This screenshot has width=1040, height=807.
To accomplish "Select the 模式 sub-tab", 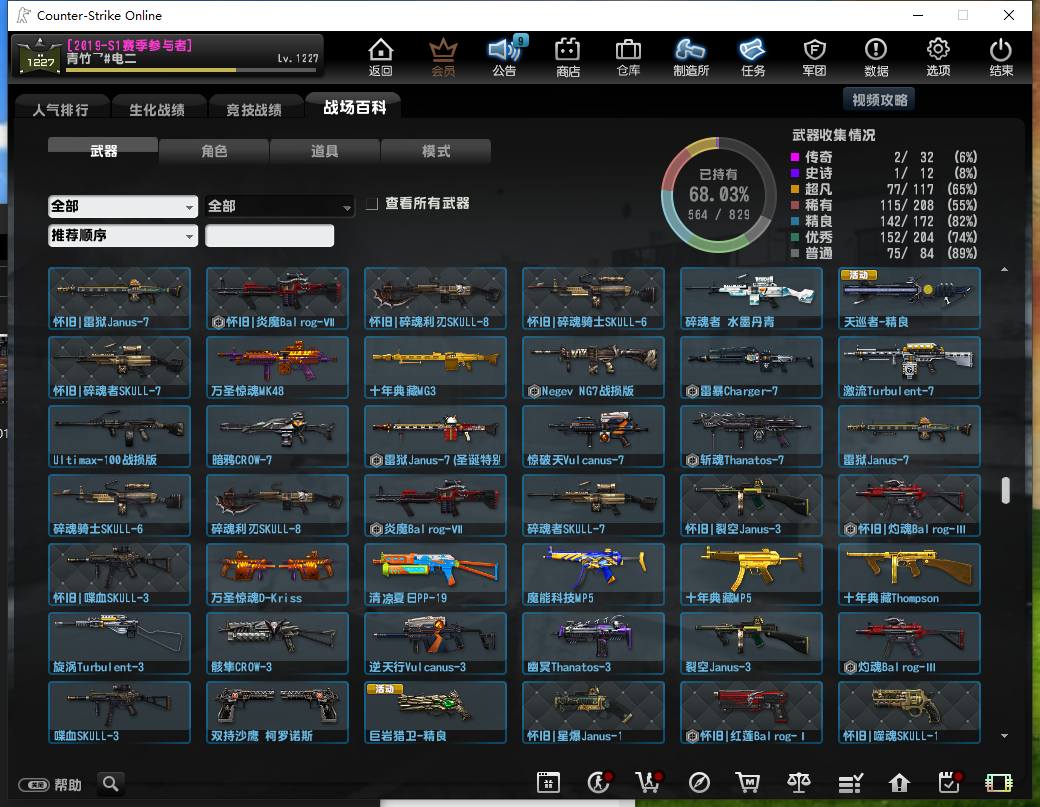I will click(436, 151).
